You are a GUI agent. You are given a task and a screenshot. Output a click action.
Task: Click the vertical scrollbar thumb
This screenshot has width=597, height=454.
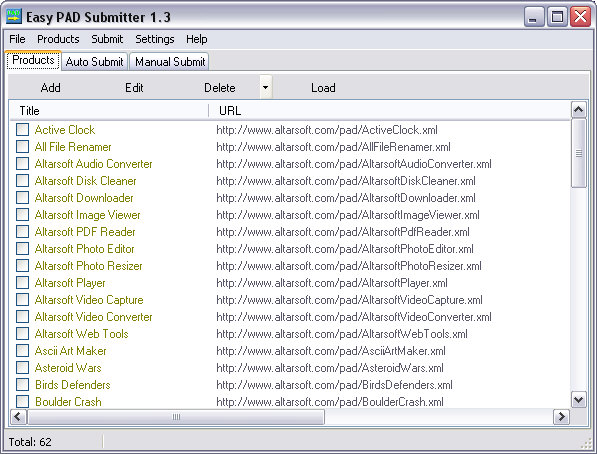[x=579, y=153]
